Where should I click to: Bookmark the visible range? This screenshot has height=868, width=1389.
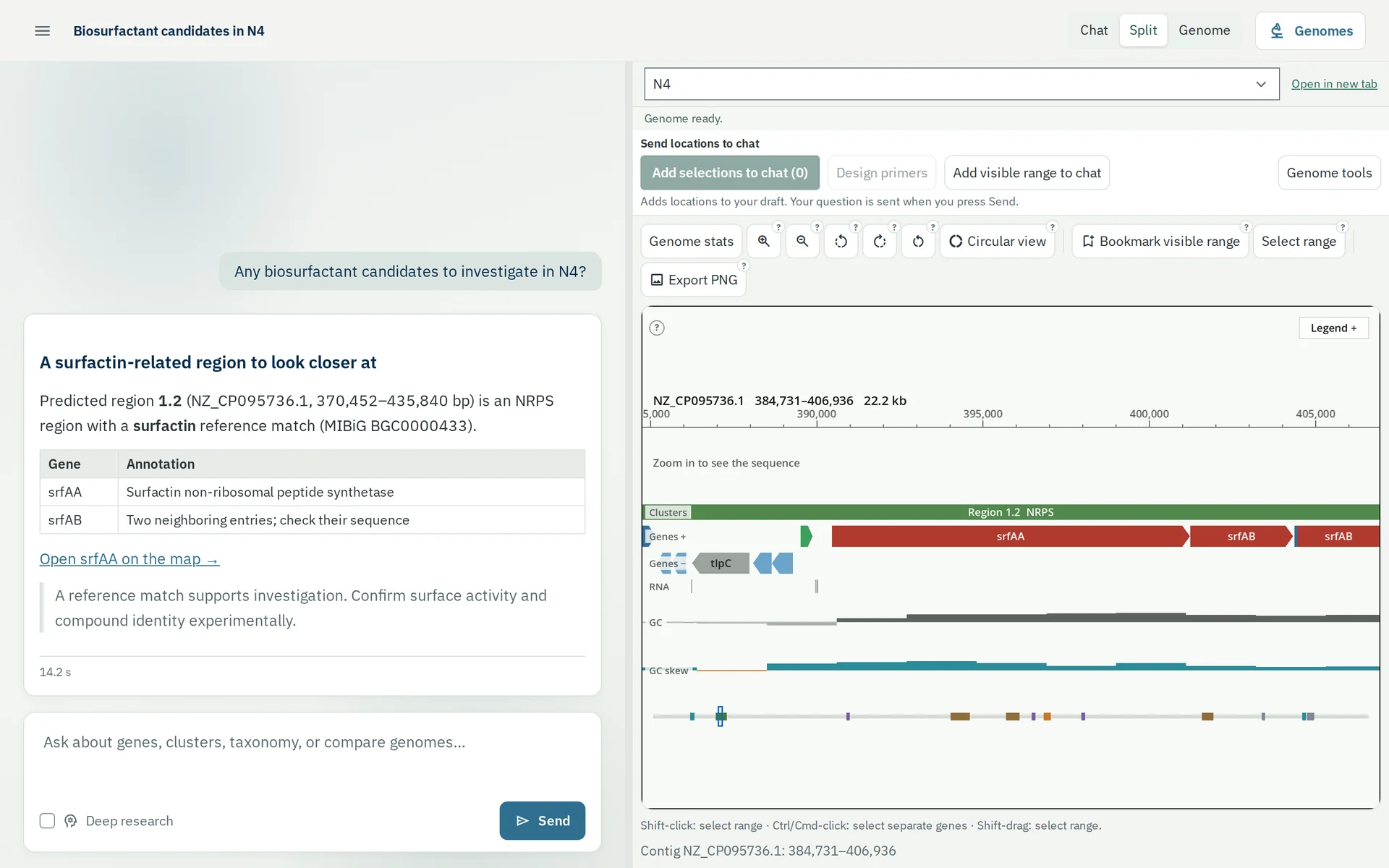(1160, 242)
